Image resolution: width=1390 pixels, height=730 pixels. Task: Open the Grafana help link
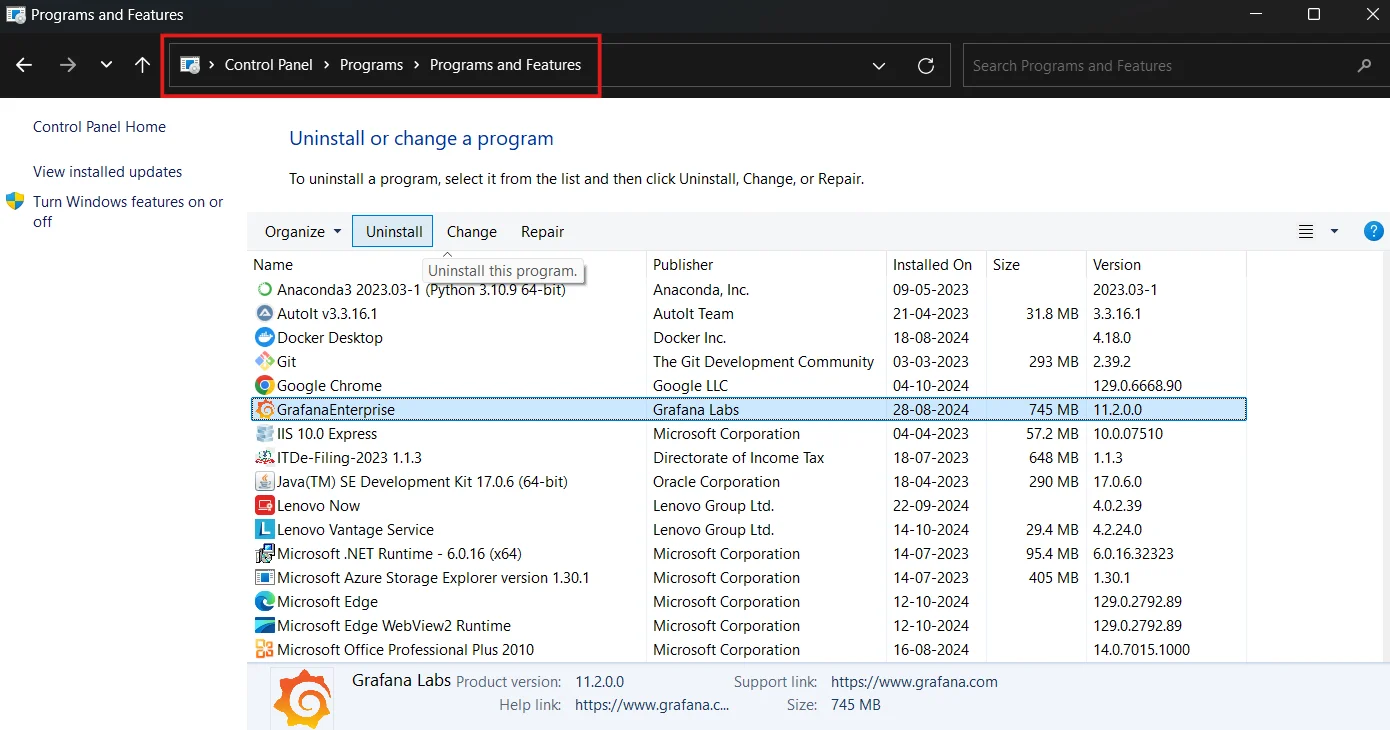click(x=652, y=705)
